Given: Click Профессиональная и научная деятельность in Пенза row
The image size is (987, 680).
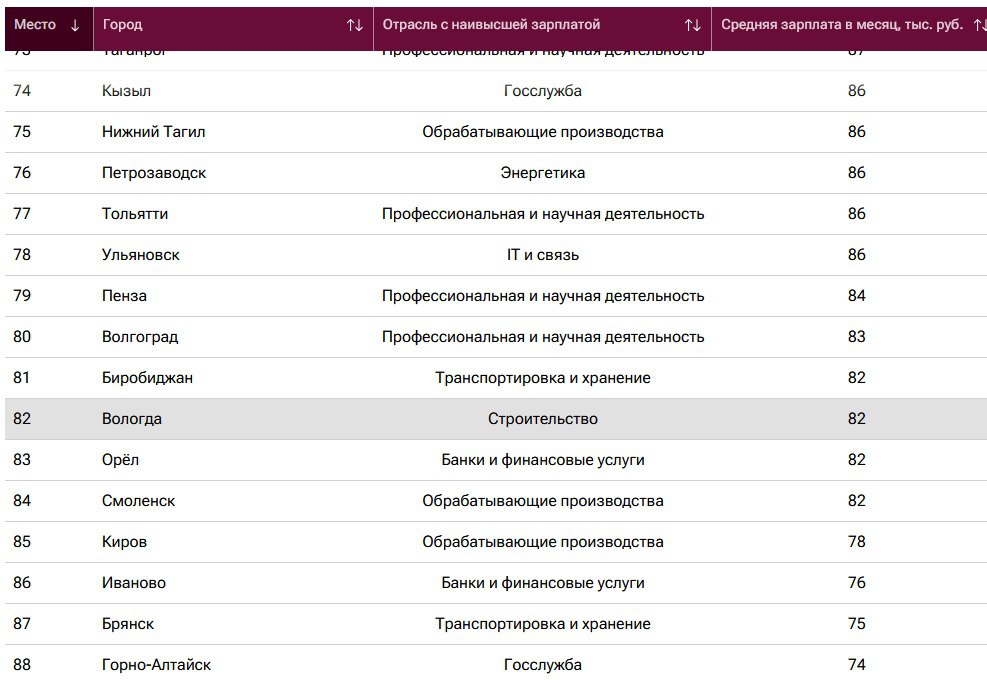Looking at the screenshot, I should tap(543, 295).
